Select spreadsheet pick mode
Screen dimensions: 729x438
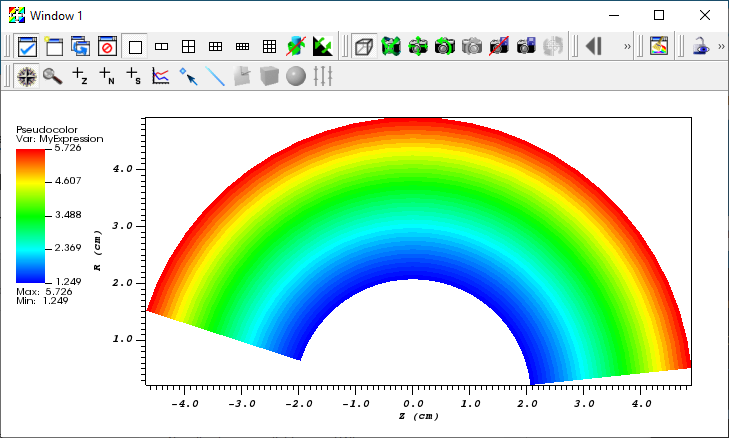point(134,76)
